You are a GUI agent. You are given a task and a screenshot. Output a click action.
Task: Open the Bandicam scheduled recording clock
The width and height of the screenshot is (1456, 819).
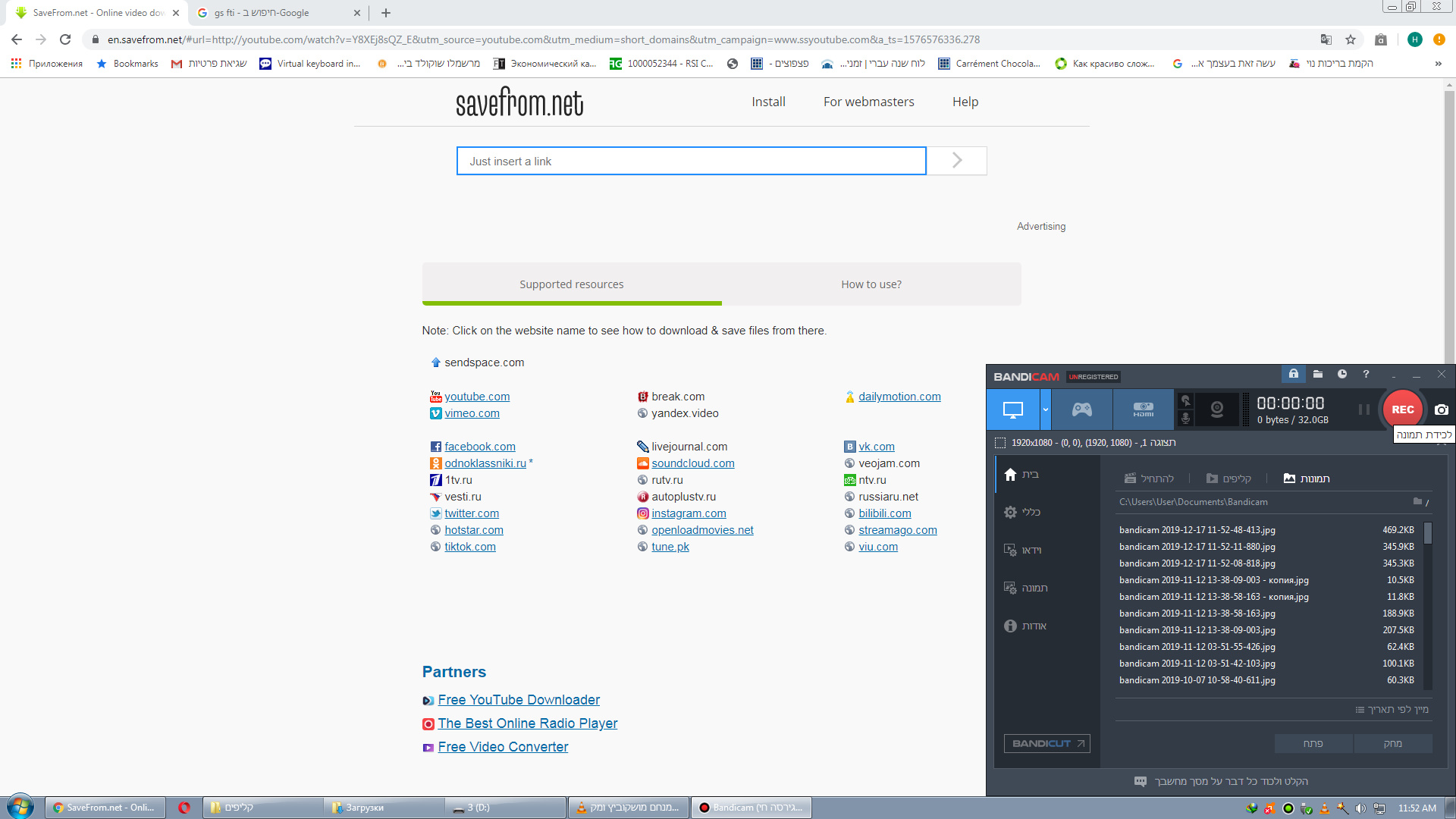[x=1341, y=374]
